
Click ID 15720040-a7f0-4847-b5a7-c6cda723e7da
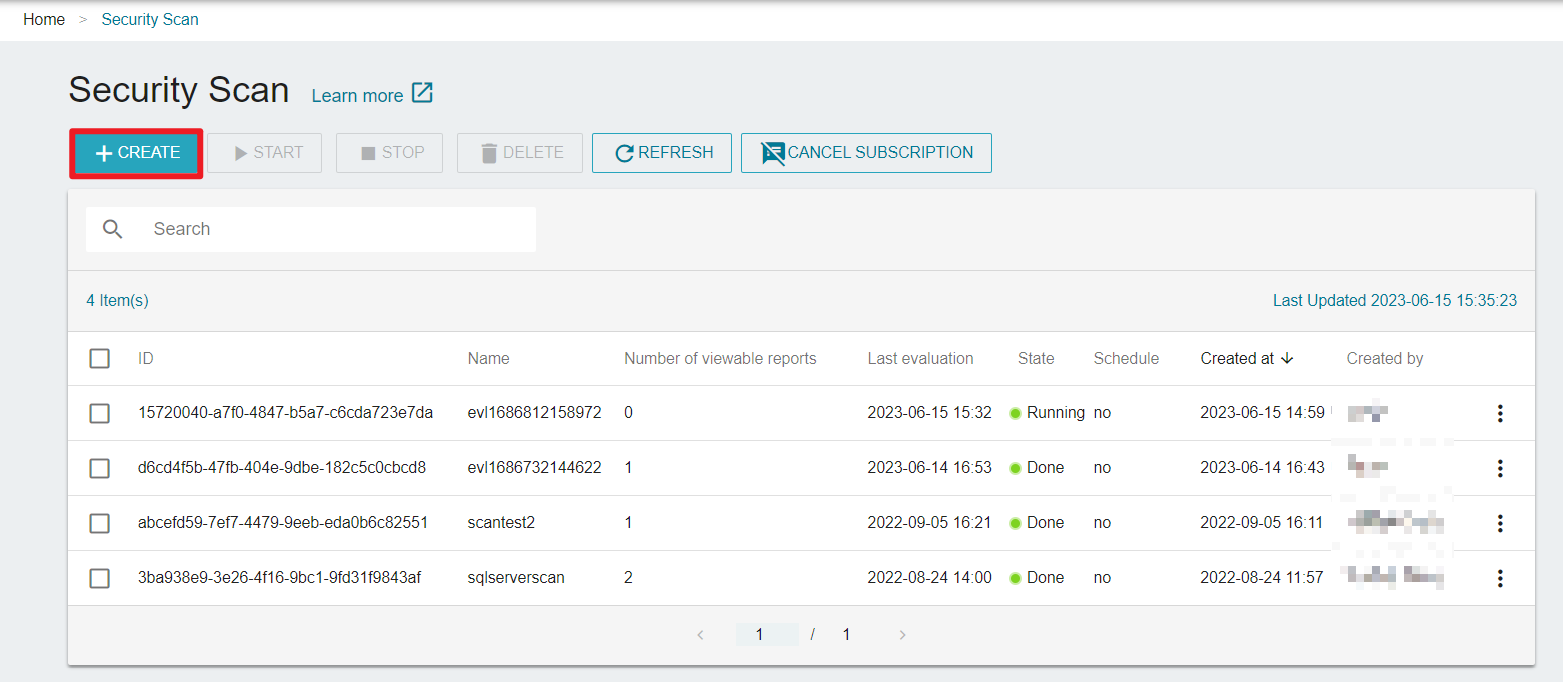tap(285, 413)
